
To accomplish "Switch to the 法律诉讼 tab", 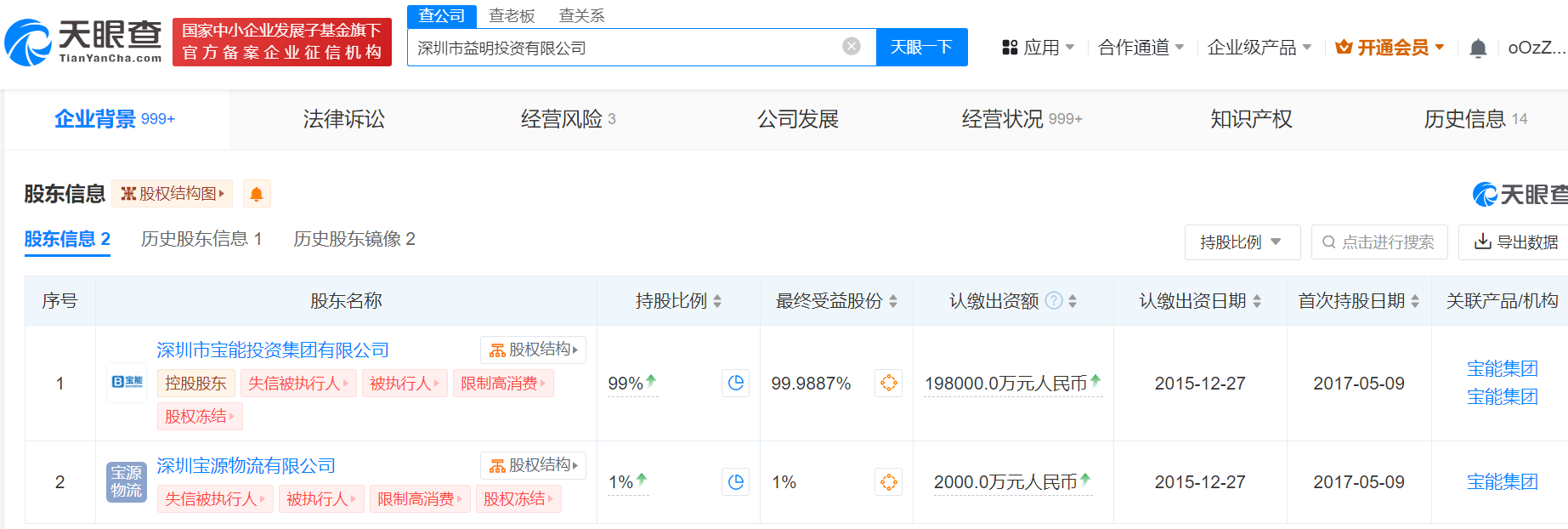I will (343, 119).
